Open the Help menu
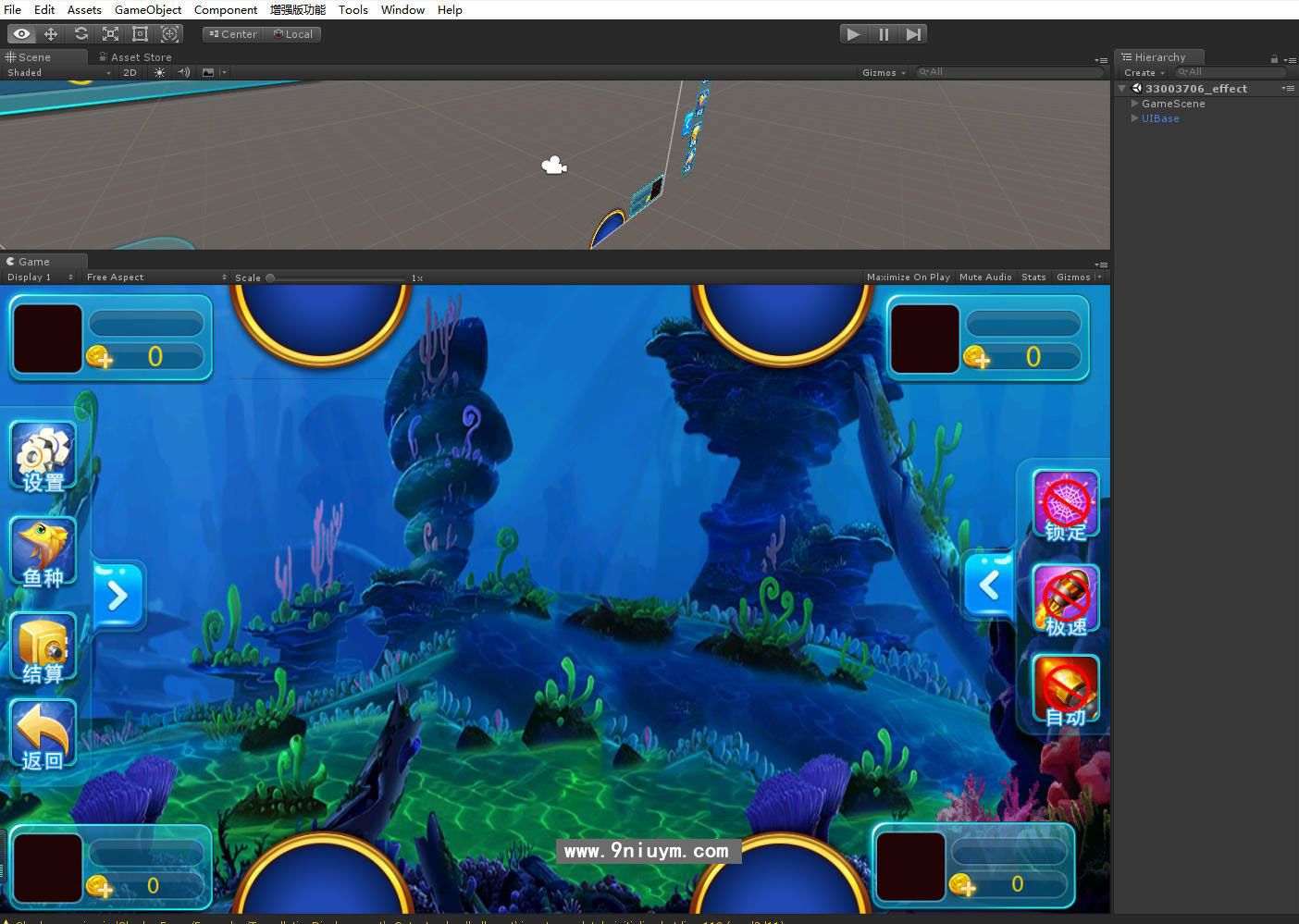Image resolution: width=1299 pixels, height=924 pixels. coord(450,9)
